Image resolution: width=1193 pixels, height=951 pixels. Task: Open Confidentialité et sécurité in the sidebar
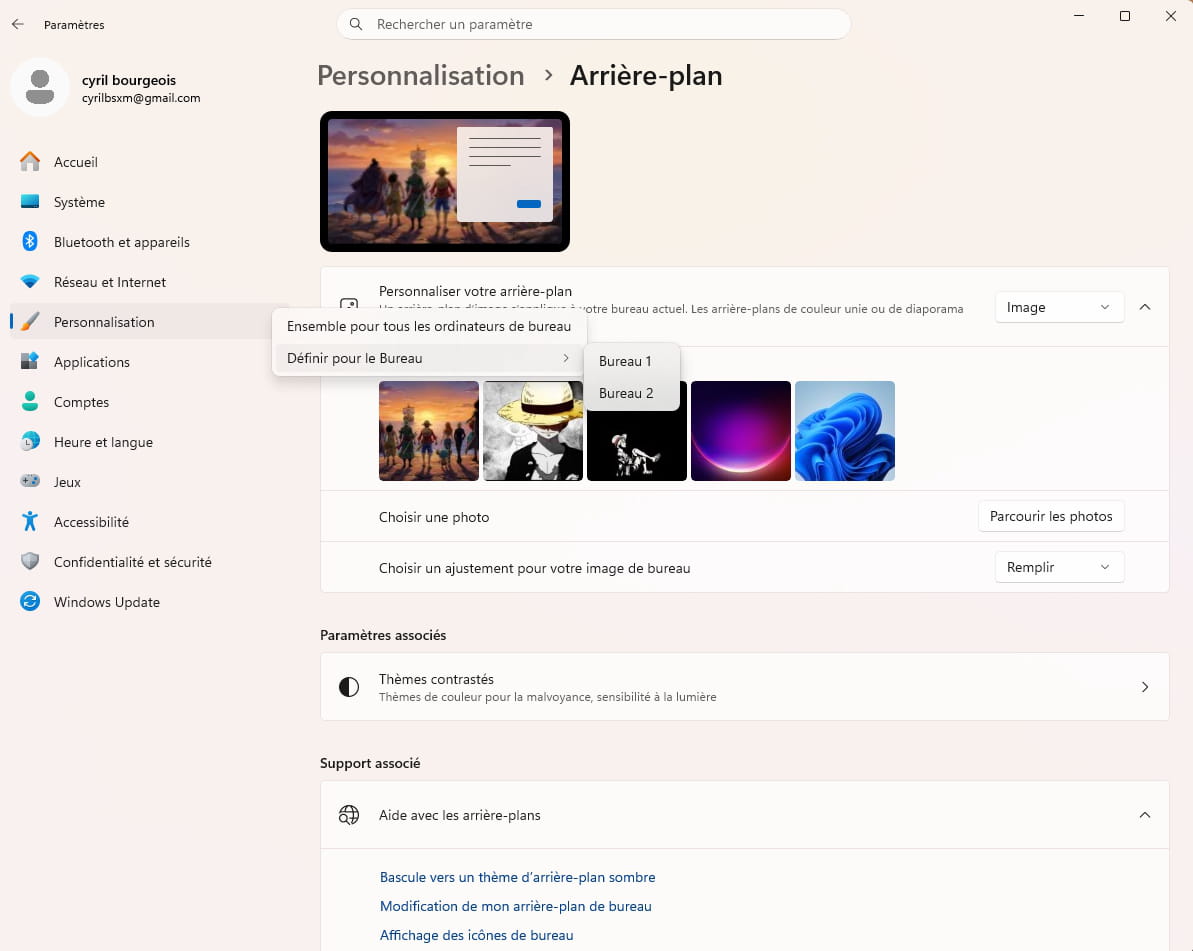(148, 562)
